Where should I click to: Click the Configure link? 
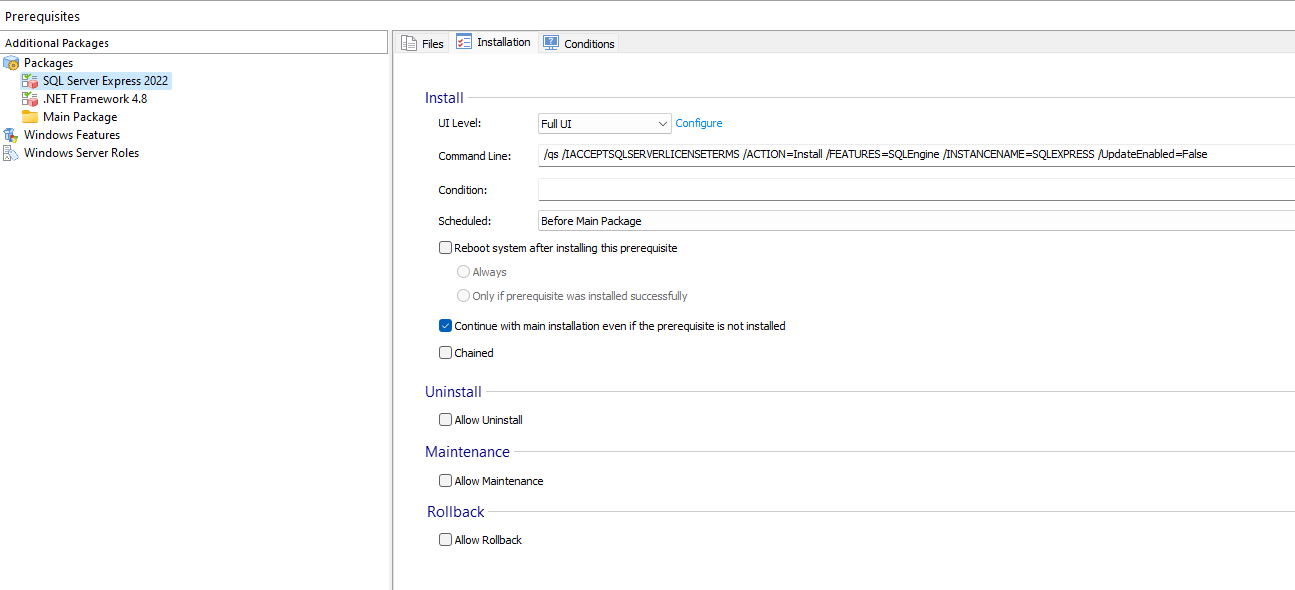pos(699,123)
